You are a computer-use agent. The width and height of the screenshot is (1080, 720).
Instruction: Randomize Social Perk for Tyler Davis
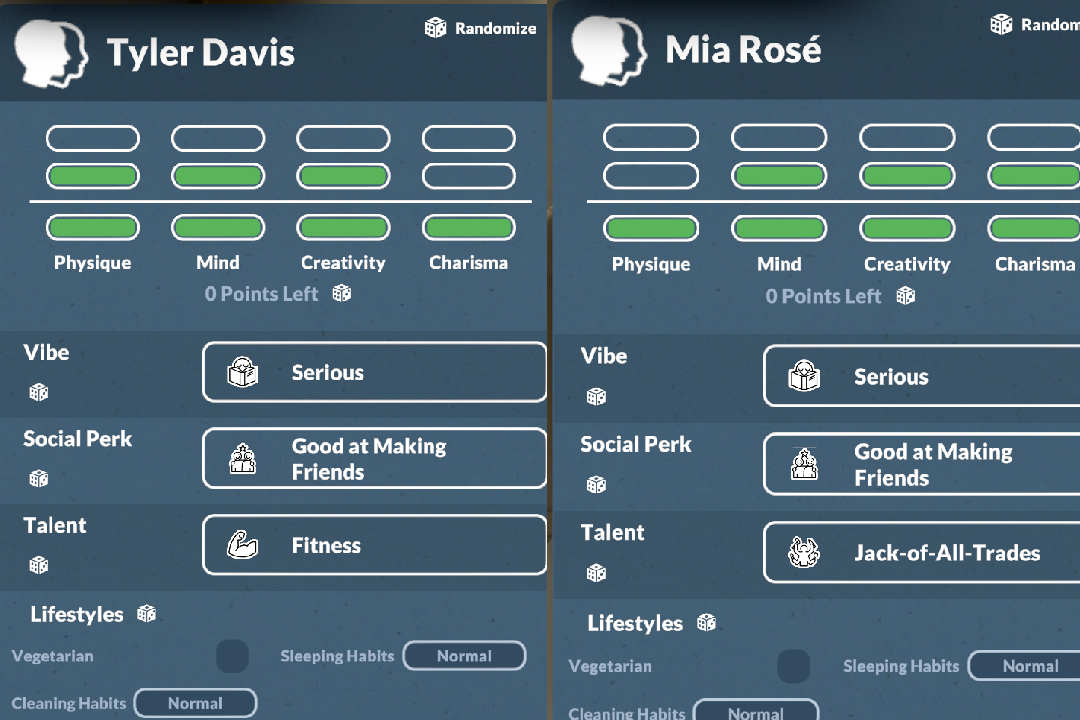39,478
